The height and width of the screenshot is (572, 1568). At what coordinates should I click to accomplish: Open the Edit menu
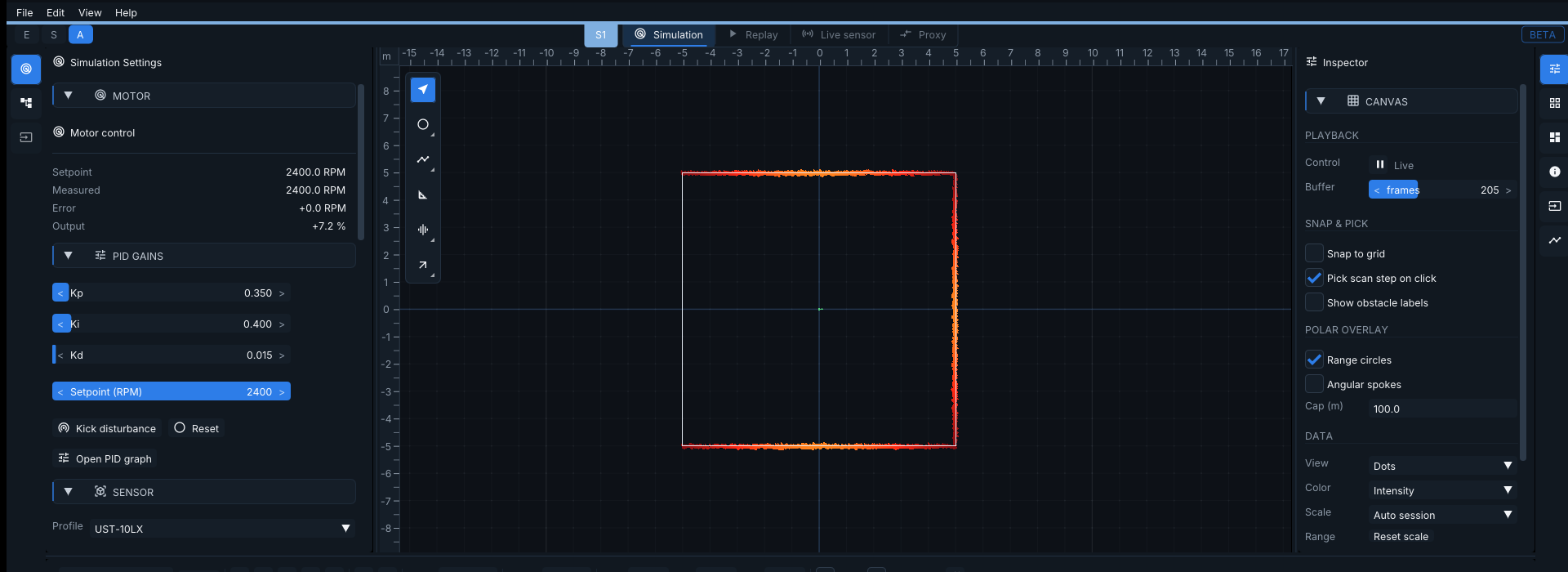point(56,12)
